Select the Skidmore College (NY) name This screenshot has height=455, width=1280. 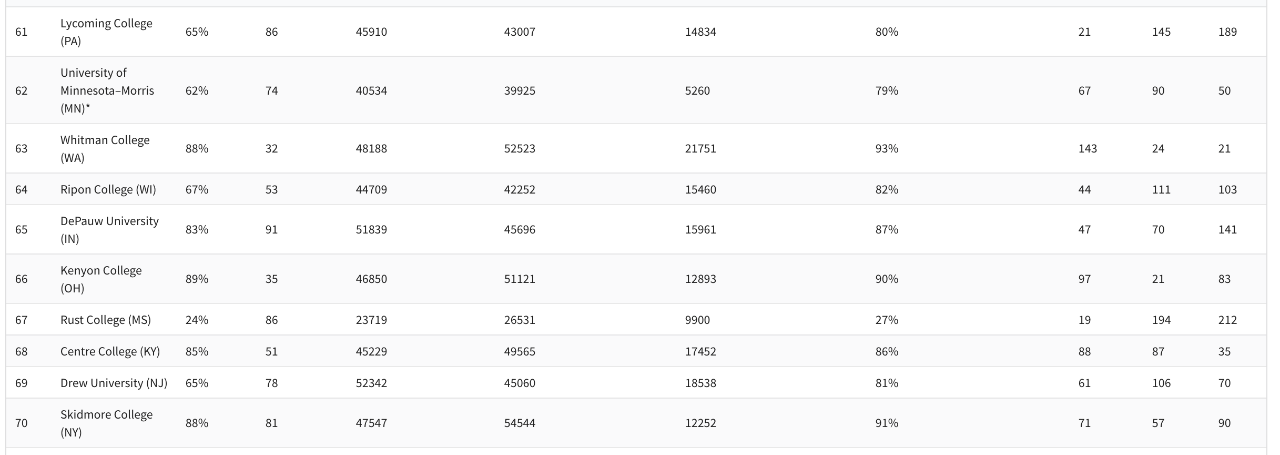pyautogui.click(x=106, y=423)
